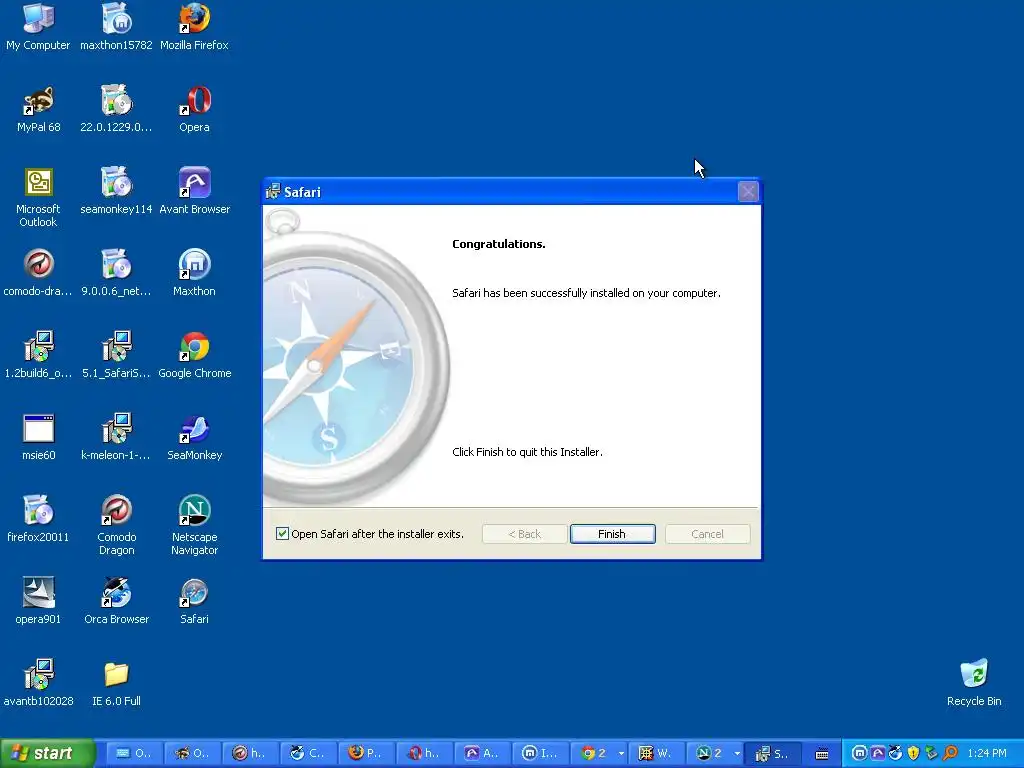
Task: Select the 22.0.1229.0 installer icon
Action: (x=116, y=109)
